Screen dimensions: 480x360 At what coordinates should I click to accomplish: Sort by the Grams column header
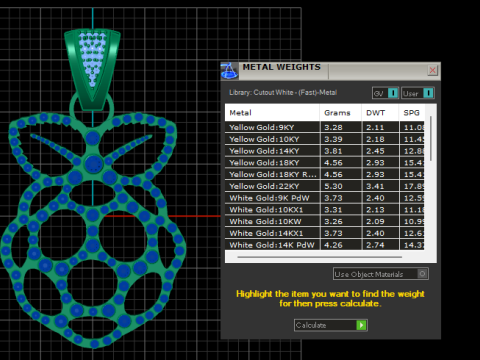[x=340, y=113]
